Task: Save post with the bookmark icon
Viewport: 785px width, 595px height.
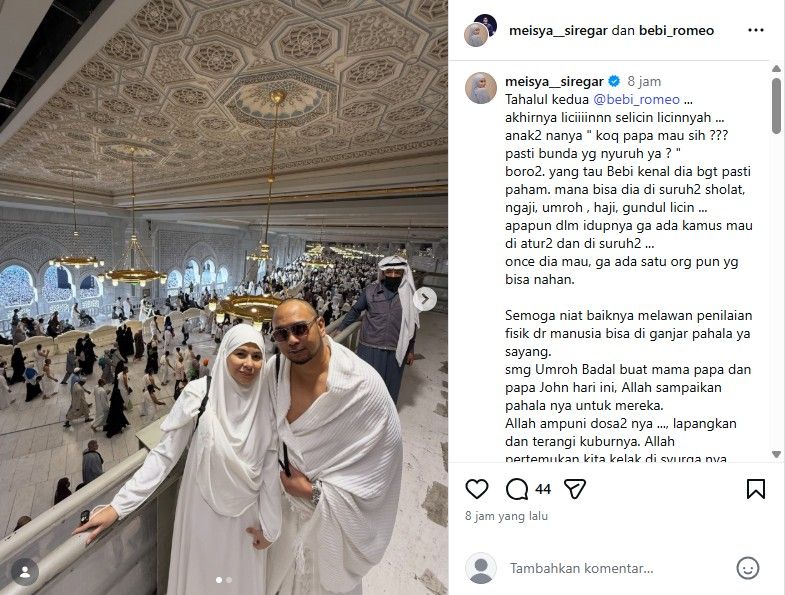Action: click(755, 489)
